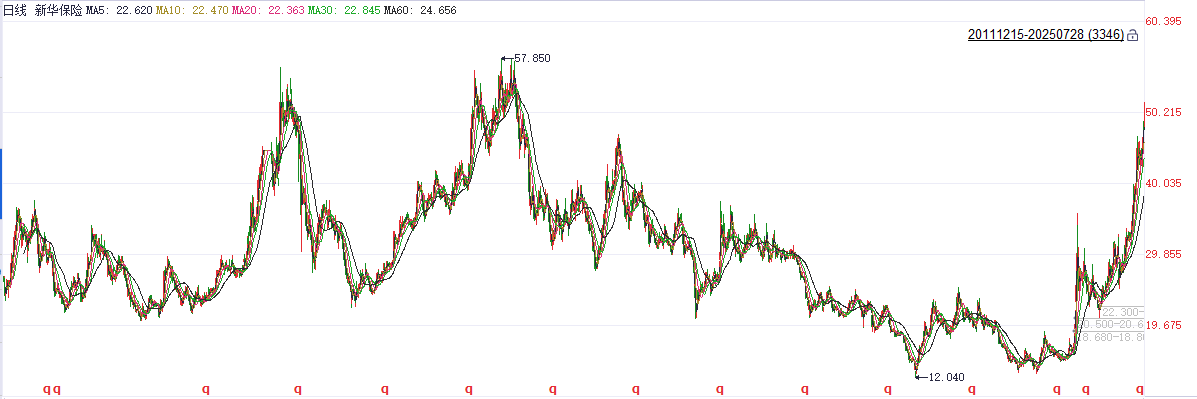Click the rightmost red q event marker
The height and width of the screenshot is (399, 1197).
(x=1140, y=388)
